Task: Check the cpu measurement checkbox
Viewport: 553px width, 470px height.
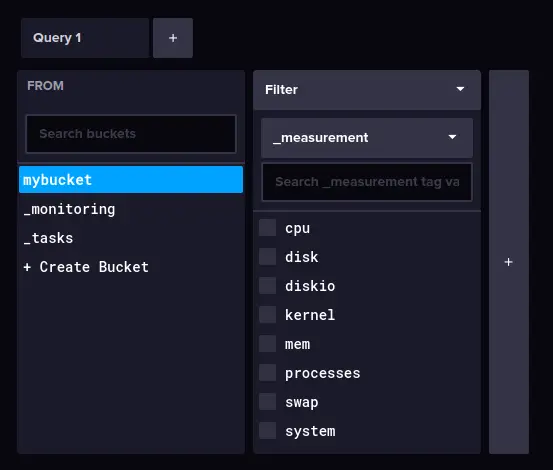Action: coord(267,228)
